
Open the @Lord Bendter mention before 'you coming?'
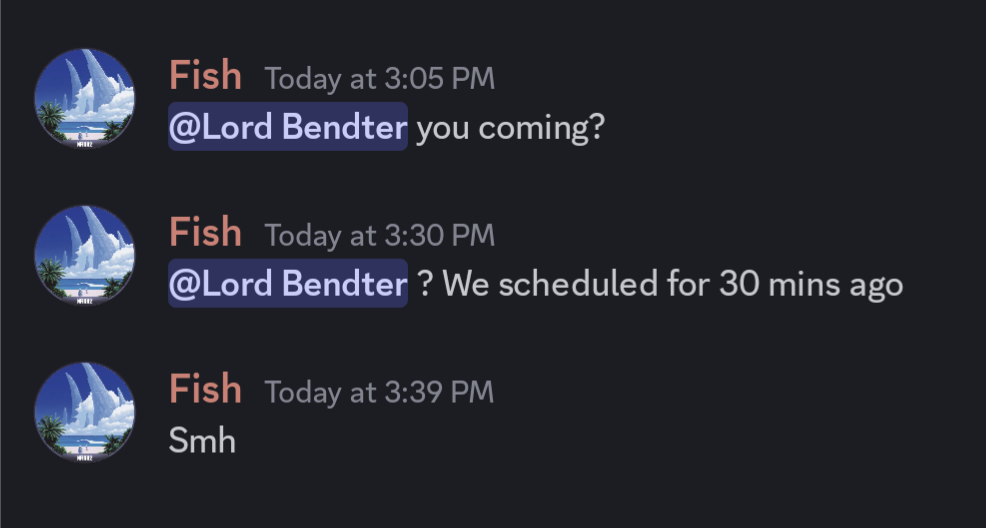pyautogui.click(x=288, y=126)
